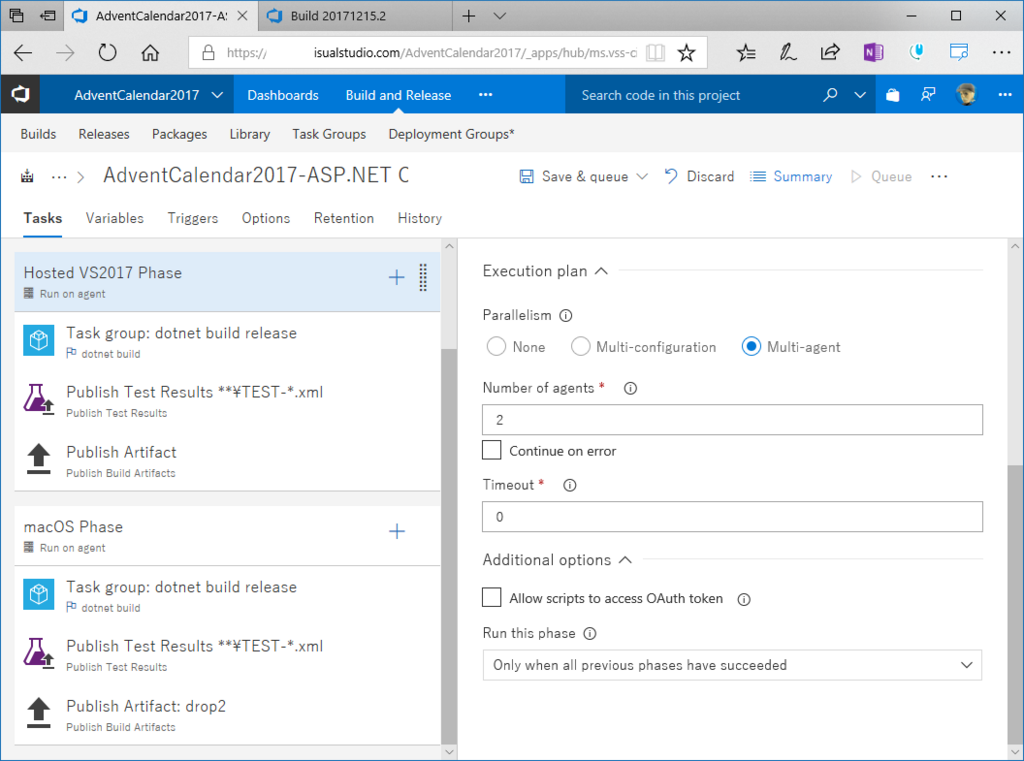This screenshot has height=761, width=1024.
Task: Select the macOS Phase header
Action: pyautogui.click(x=227, y=536)
